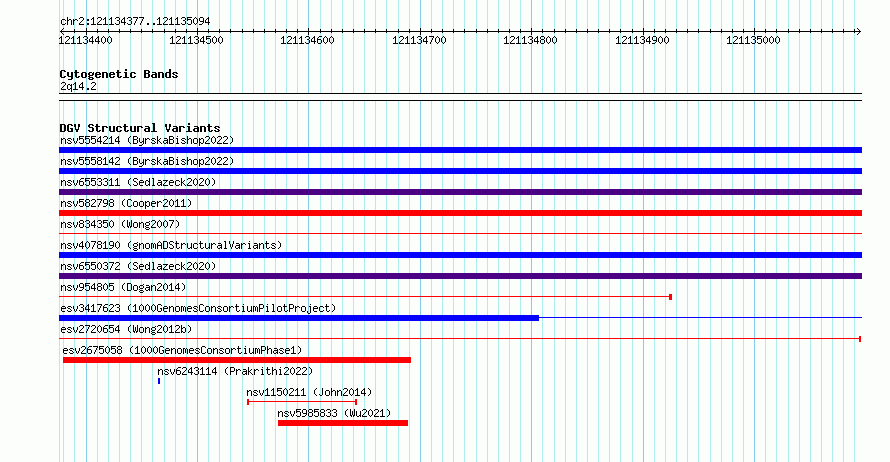Click the esv2675058 (1000GenomesConsortiumPhase1) label
890x462 pixels.
click(182, 350)
